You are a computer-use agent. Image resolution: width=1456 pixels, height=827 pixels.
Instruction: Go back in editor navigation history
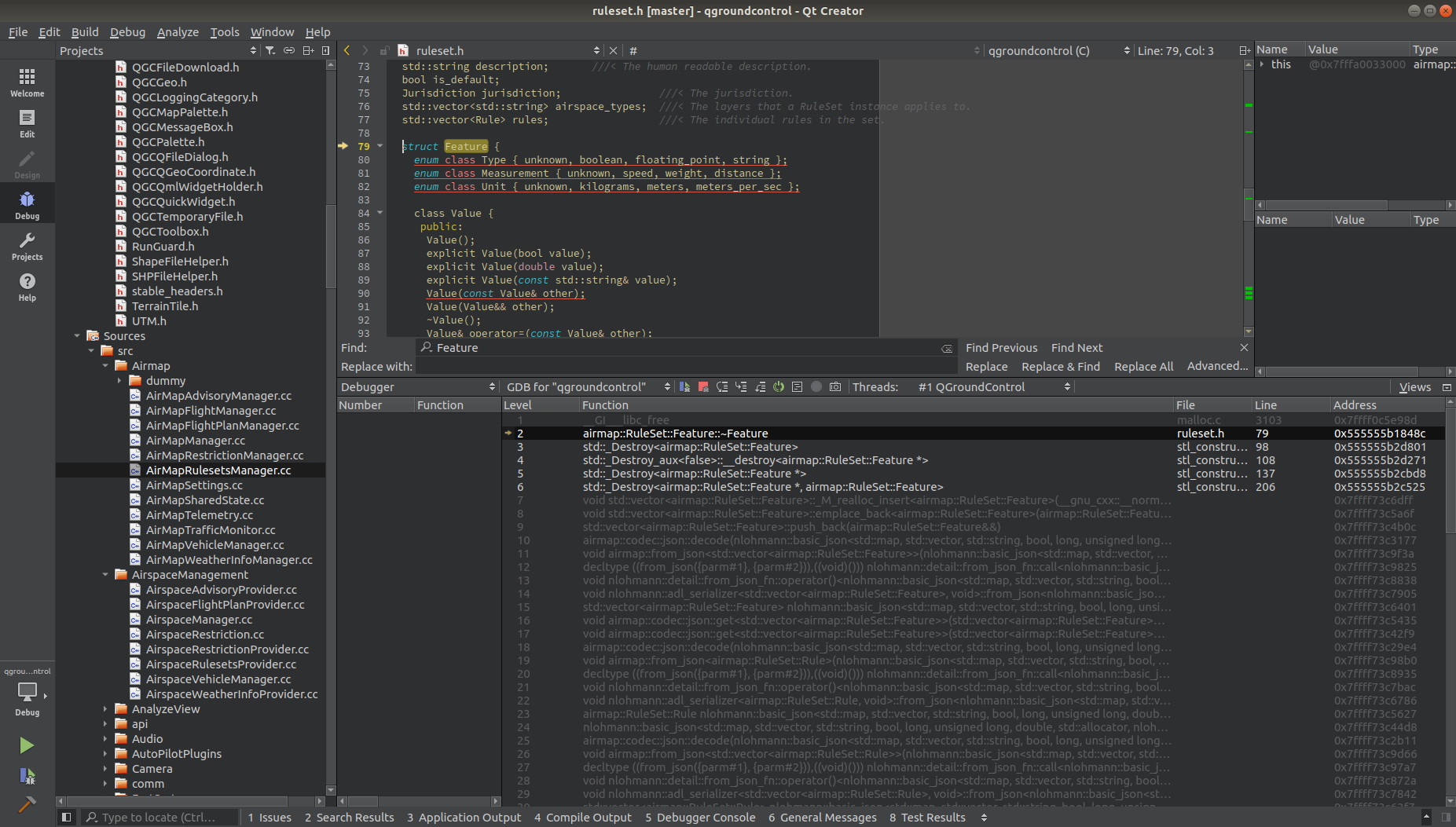(347, 50)
